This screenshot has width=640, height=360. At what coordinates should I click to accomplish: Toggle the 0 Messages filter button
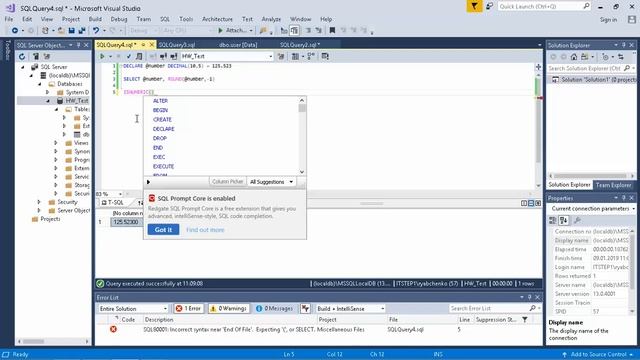click(x=275, y=309)
